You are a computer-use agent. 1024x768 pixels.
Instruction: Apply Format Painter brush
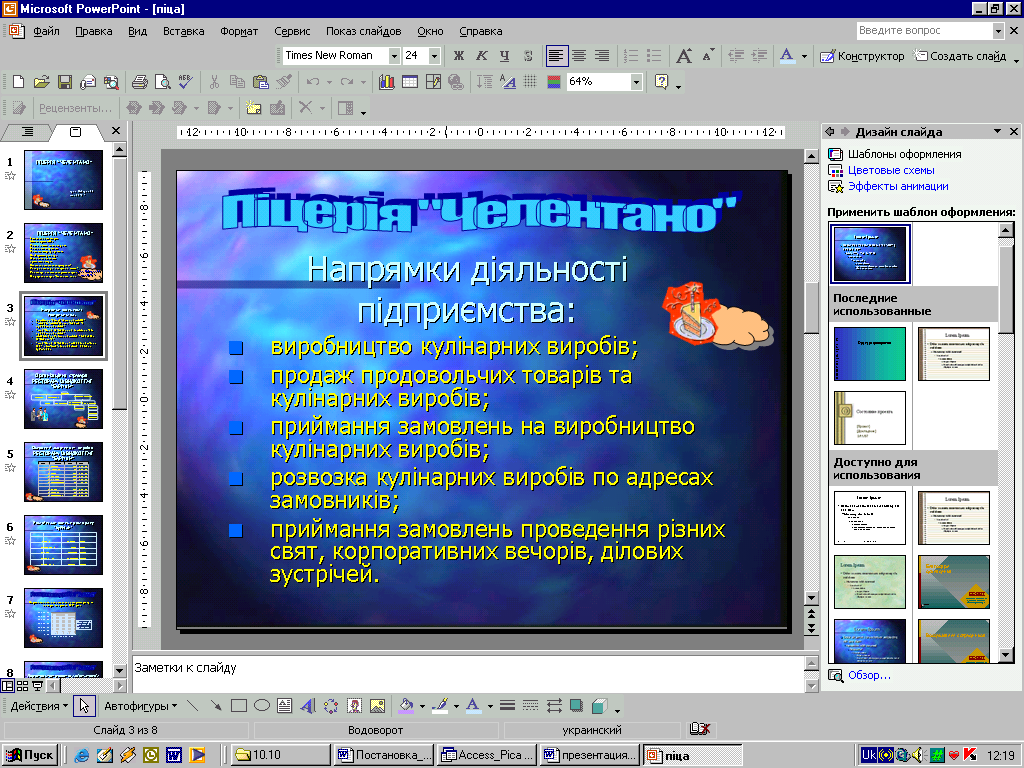point(283,82)
